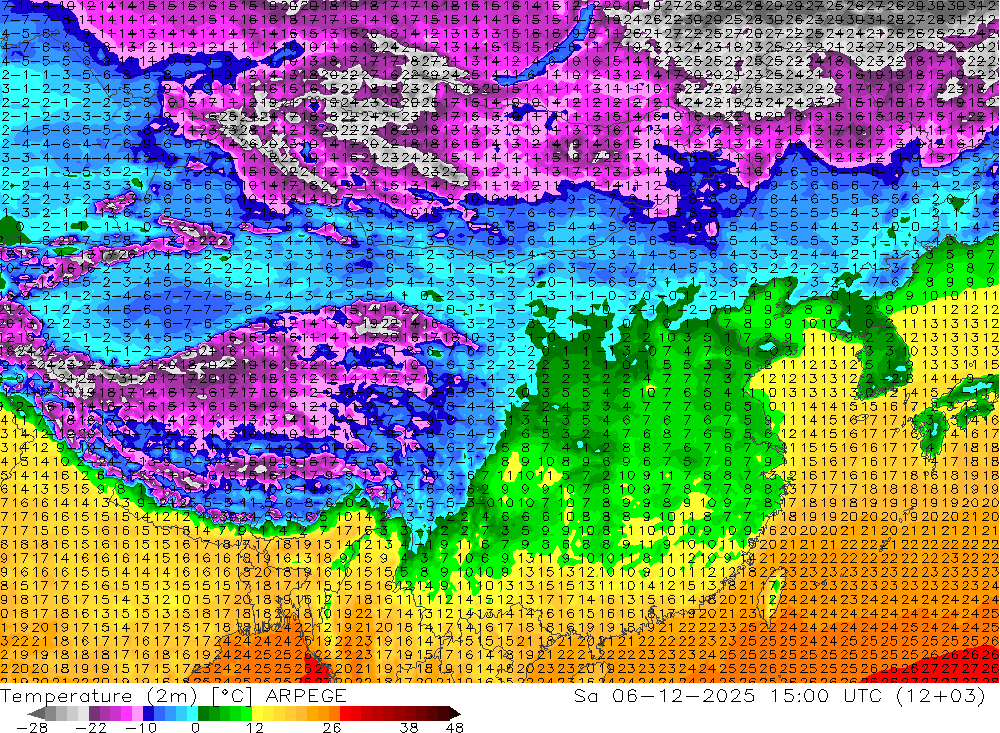Click the '48' legend value
The height and width of the screenshot is (733, 1000).
(455, 727)
